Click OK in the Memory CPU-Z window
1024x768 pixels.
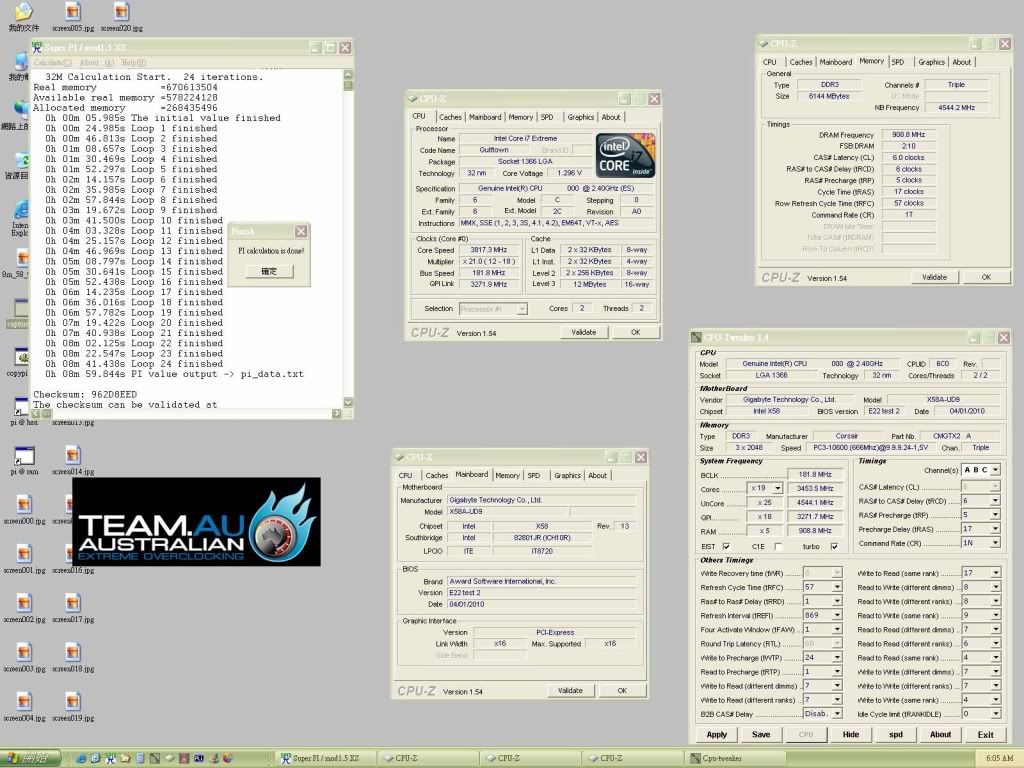pos(986,278)
